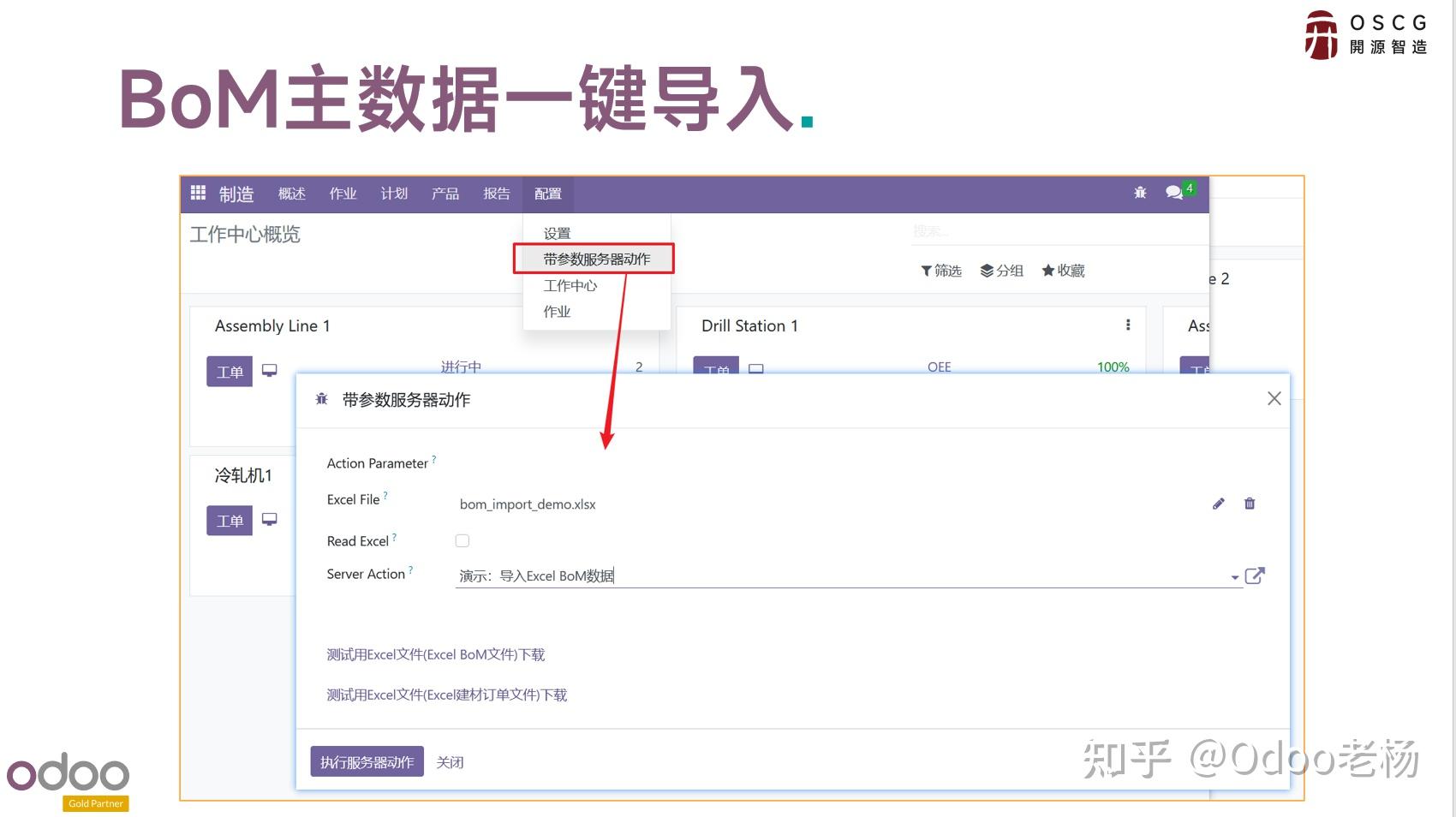Delete bom_import_demo.xlsx using trash icon
1456x817 pixels.
pyautogui.click(x=1250, y=504)
